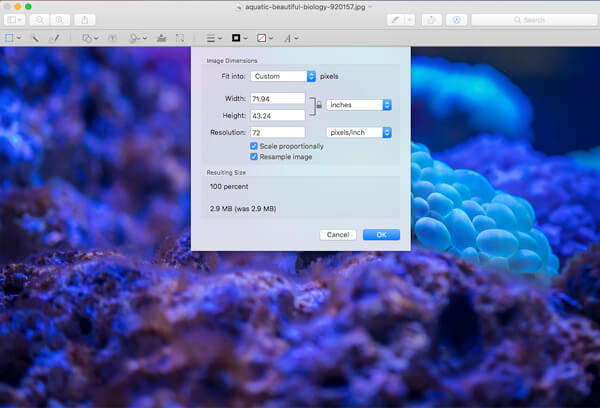
Task: Confirm resize with the OK button
Action: click(381, 235)
